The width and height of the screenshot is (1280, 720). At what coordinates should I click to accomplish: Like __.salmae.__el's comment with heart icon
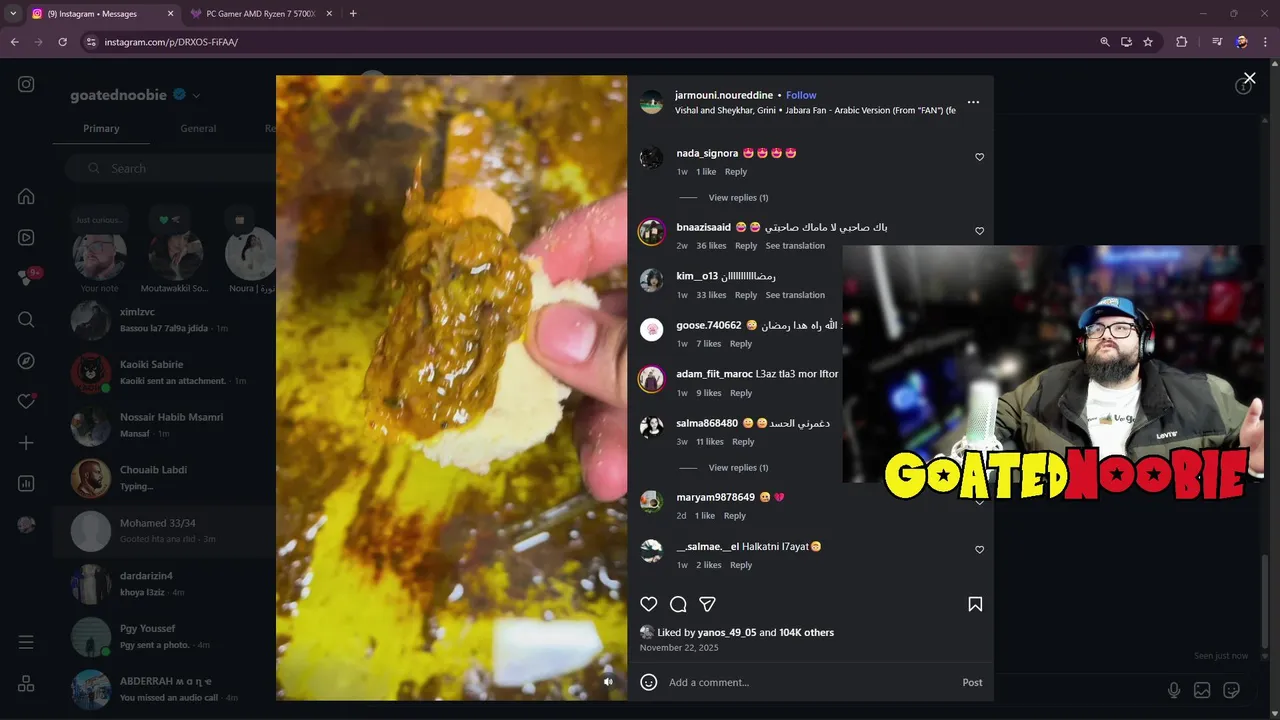[979, 550]
